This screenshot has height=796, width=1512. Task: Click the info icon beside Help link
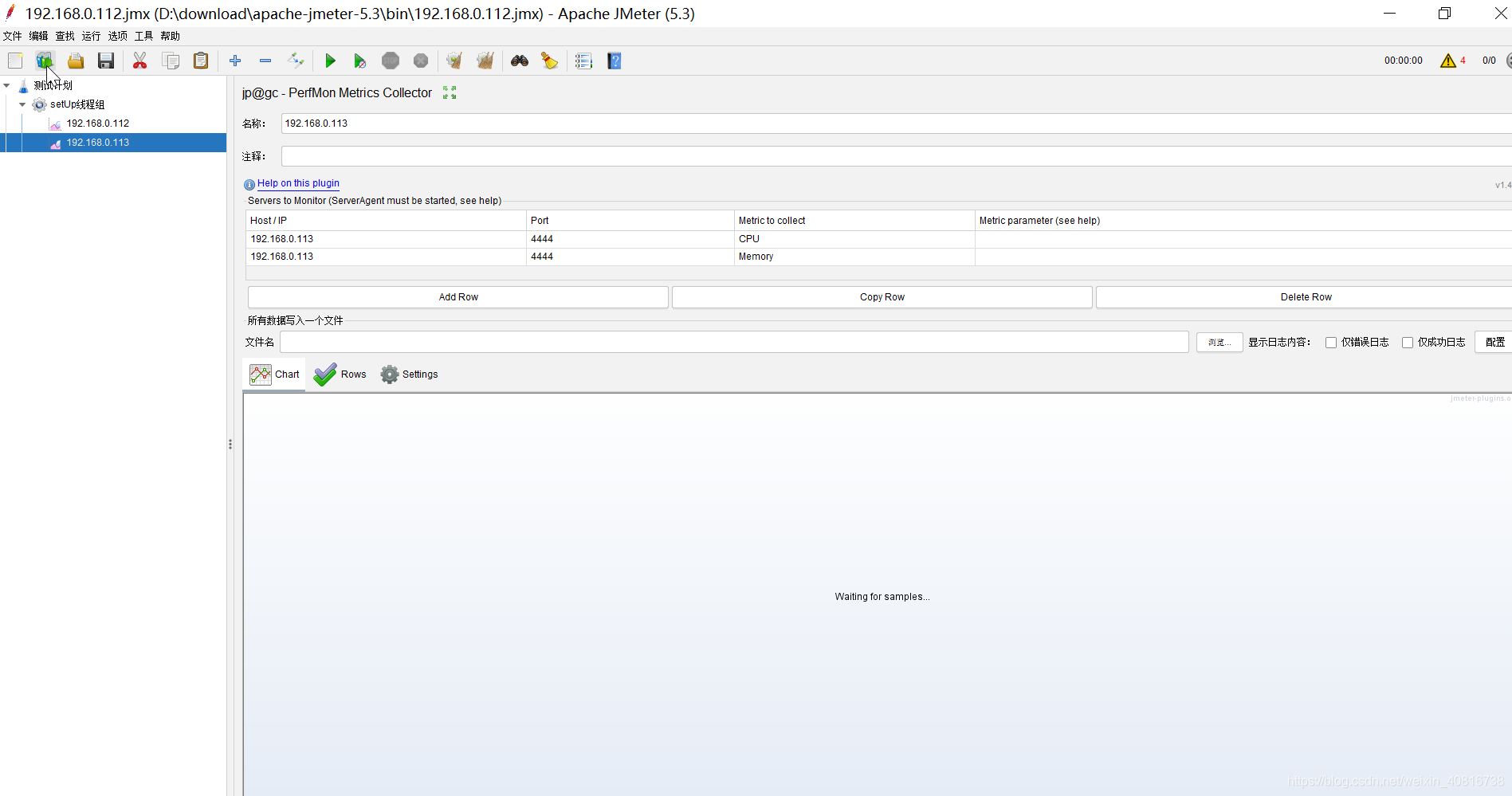point(249,184)
